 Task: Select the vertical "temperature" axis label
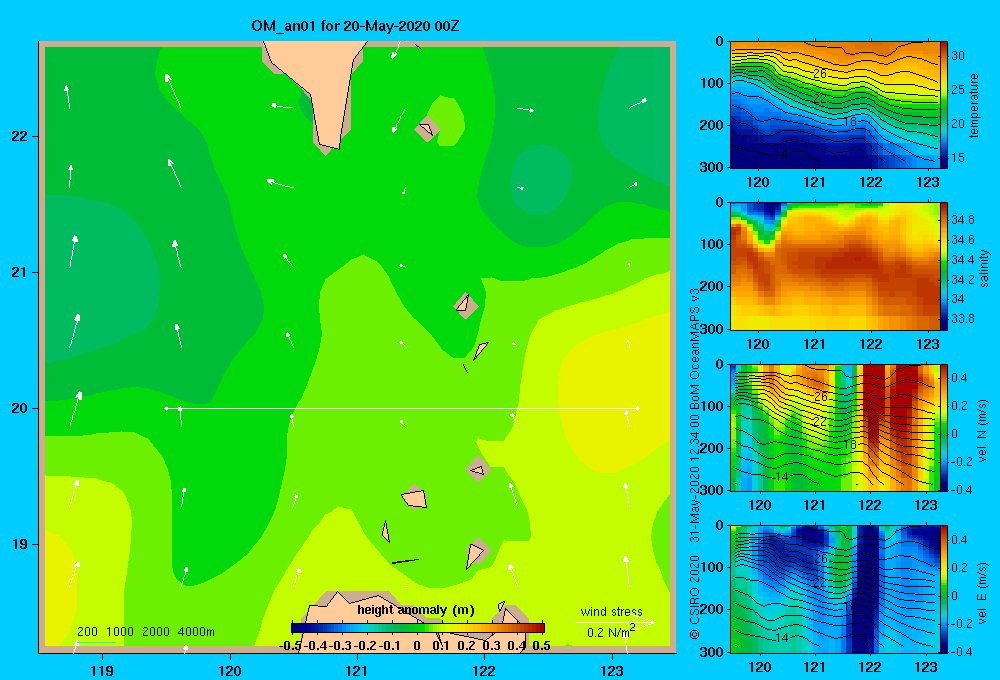974,105
